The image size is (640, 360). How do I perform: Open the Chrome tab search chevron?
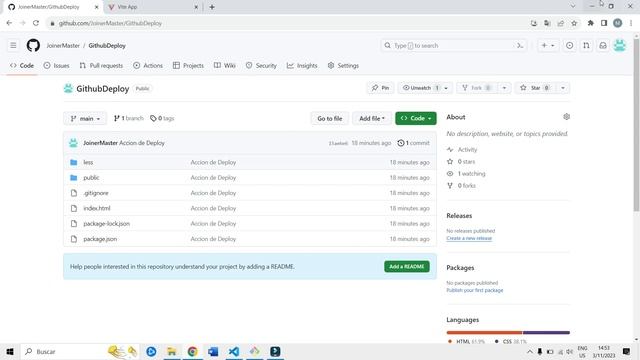[573, 6]
